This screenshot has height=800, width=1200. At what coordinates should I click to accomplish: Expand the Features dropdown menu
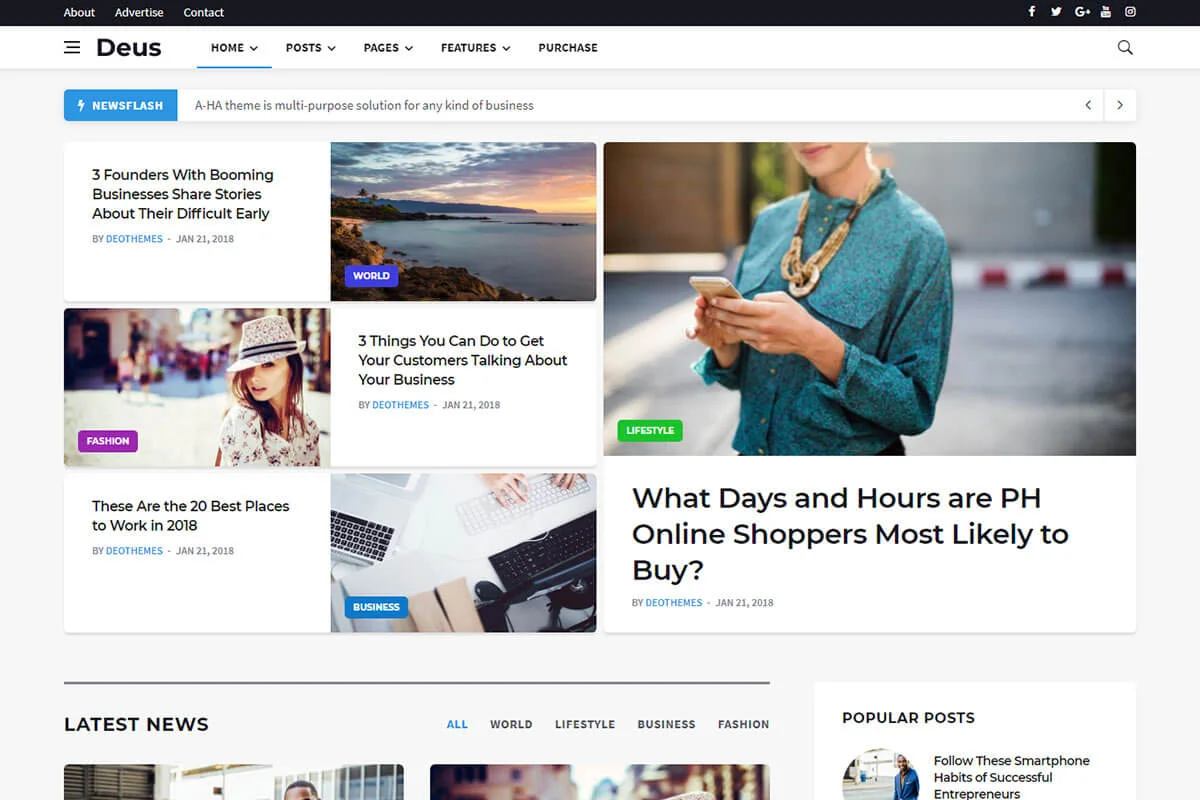click(x=475, y=47)
